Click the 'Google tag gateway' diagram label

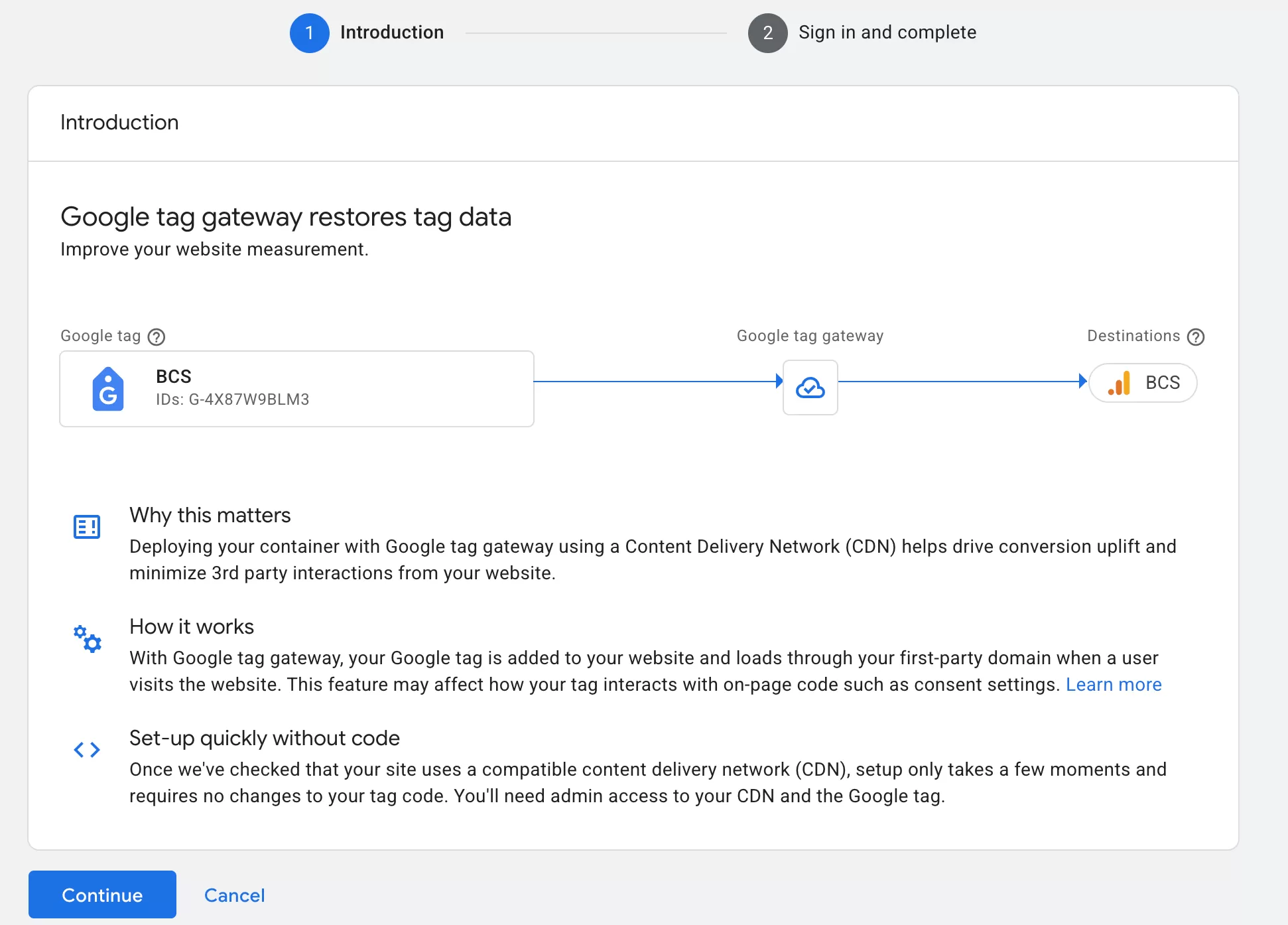[x=810, y=336]
